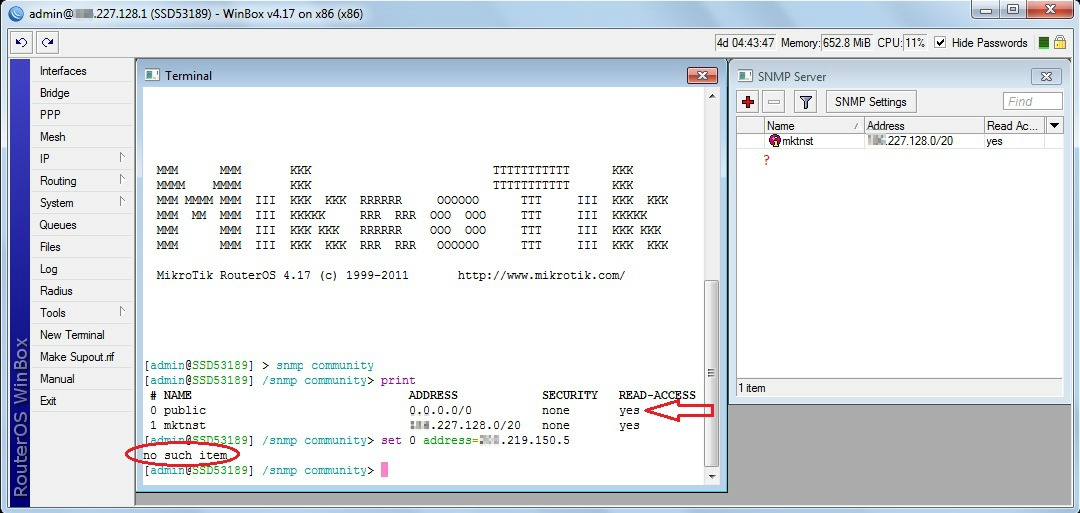Click the undo arrow toolbar button
The image size is (1080, 513).
click(x=21, y=43)
